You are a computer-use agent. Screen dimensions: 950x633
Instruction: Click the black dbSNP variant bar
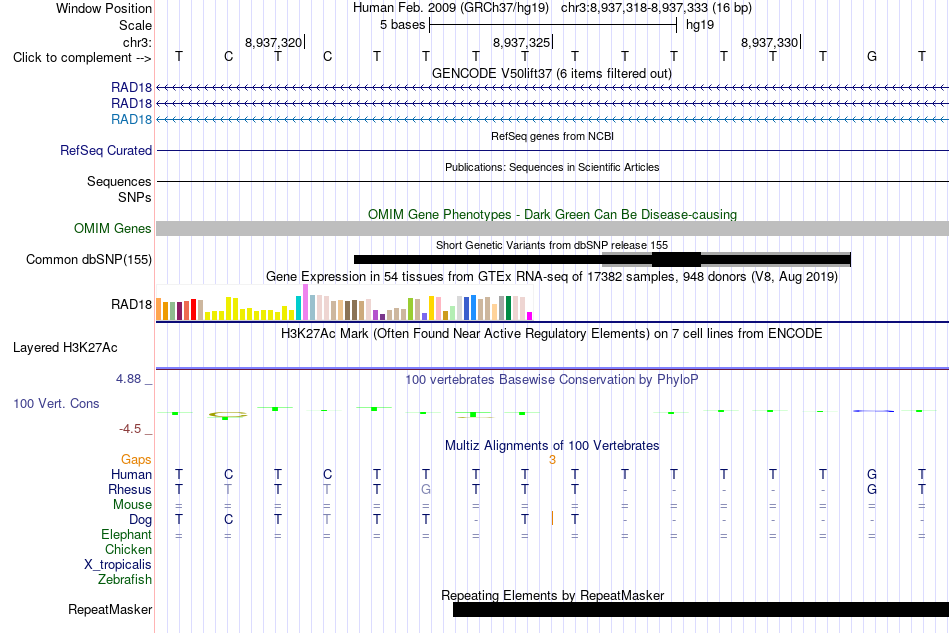[x=602, y=260]
